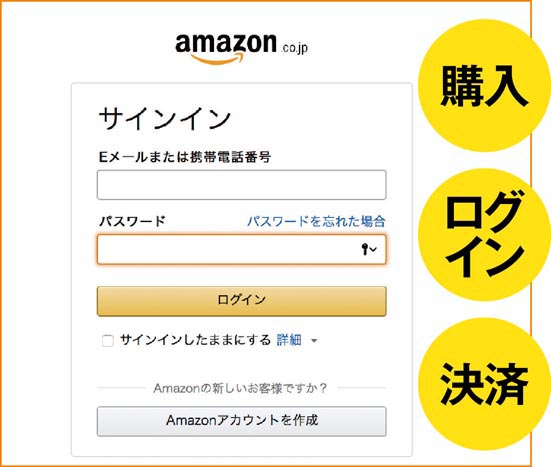Click the amazon.co.jp logo
This screenshot has width=551, height=467.
(241, 49)
